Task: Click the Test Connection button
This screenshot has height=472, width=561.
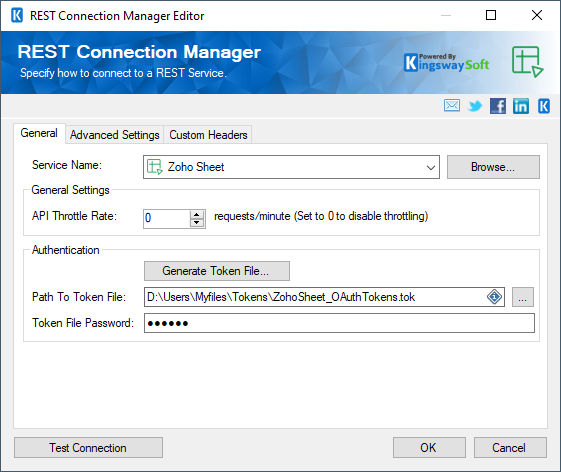Action: pos(88,448)
